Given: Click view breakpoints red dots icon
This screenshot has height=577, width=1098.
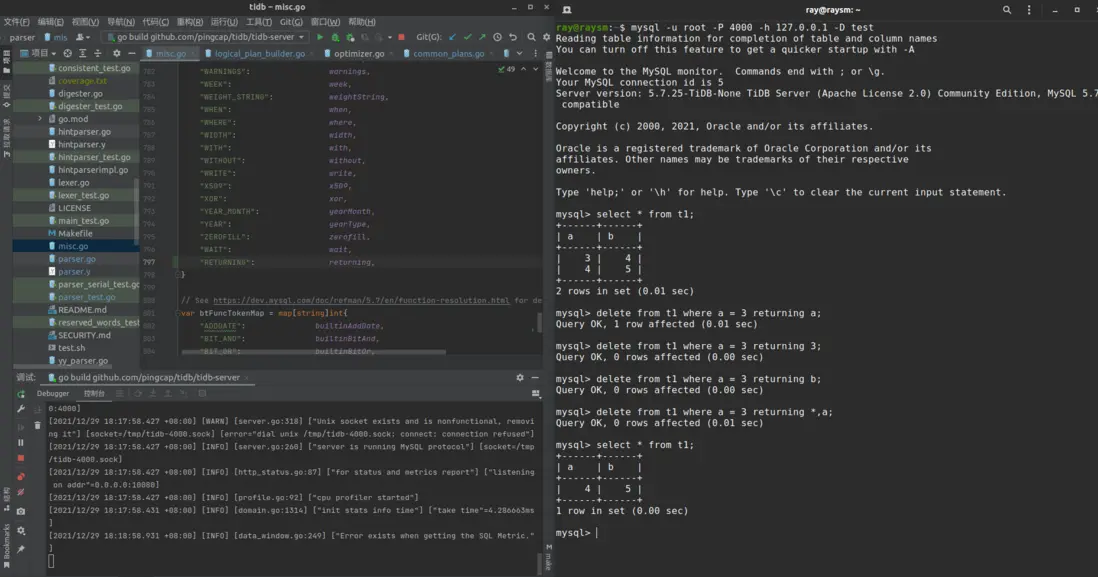Looking at the screenshot, I should (x=20, y=477).
